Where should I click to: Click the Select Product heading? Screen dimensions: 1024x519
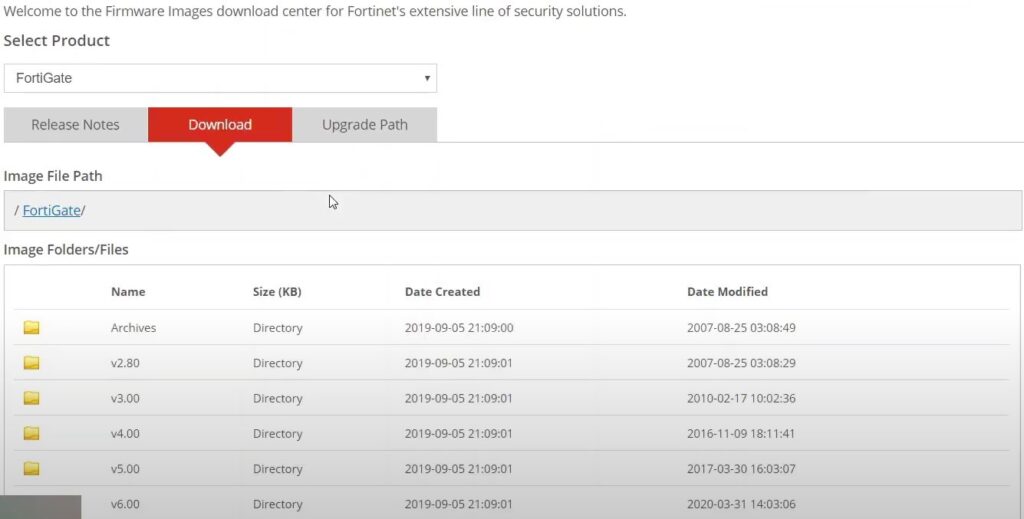pyautogui.click(x=57, y=40)
